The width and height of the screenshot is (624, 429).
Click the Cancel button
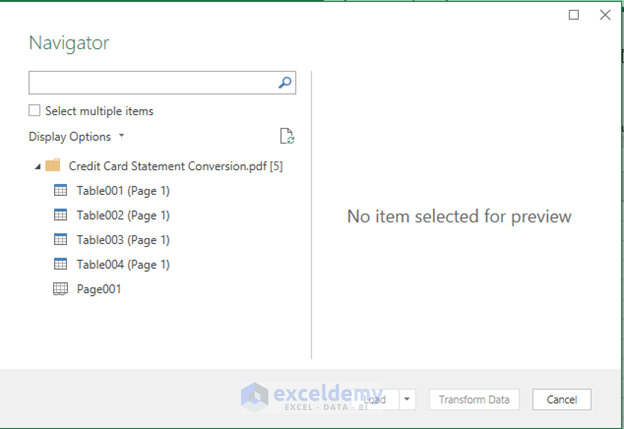pos(561,399)
